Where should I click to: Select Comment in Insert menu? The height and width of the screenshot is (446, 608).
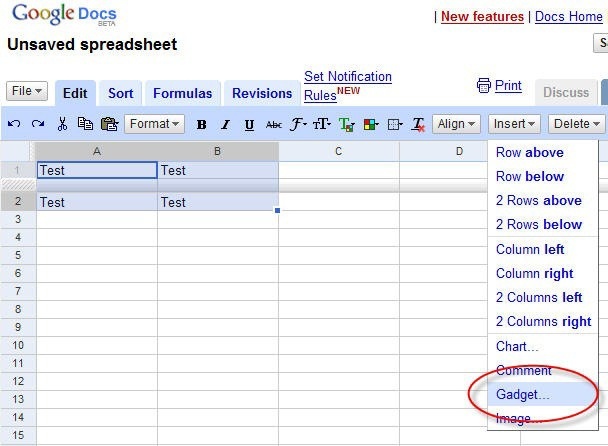click(542, 370)
